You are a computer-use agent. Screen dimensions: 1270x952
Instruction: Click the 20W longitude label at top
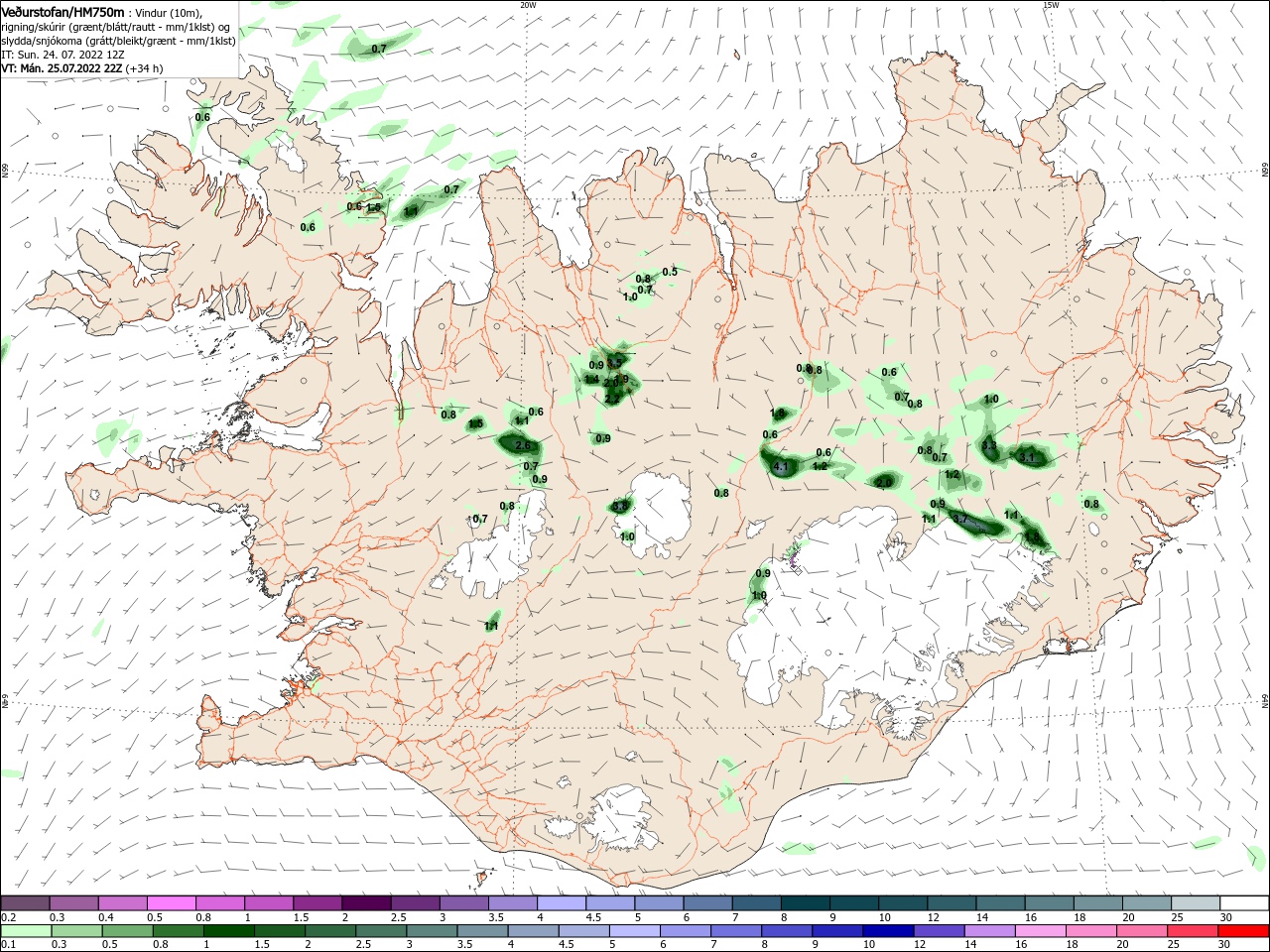528,5
